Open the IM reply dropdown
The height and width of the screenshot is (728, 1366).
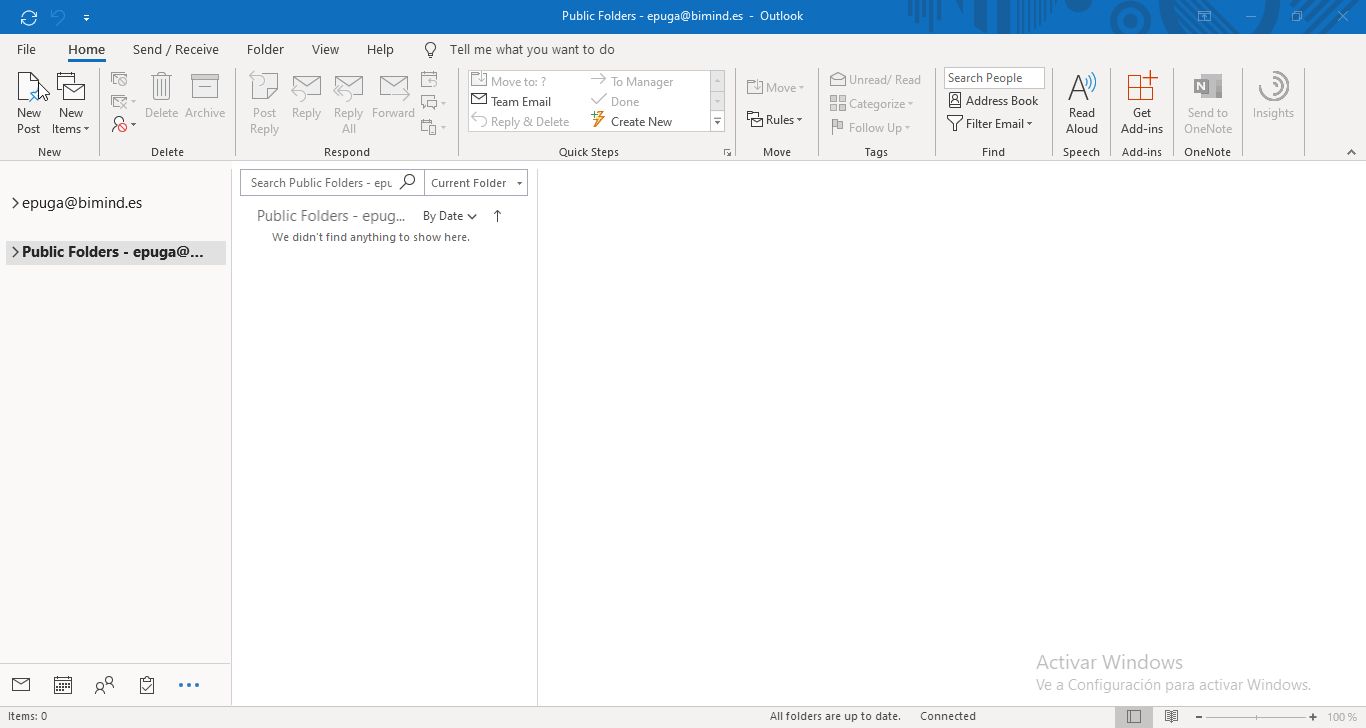click(434, 102)
